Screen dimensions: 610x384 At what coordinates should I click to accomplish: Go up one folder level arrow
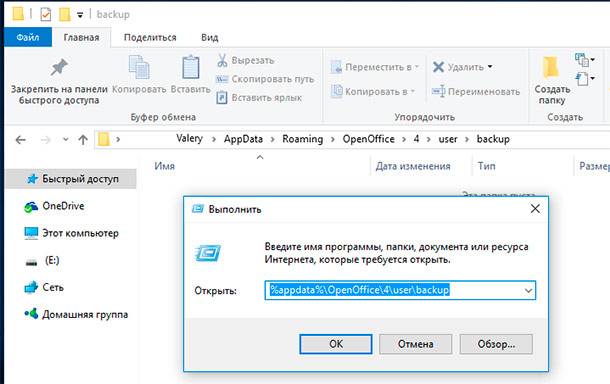point(82,140)
